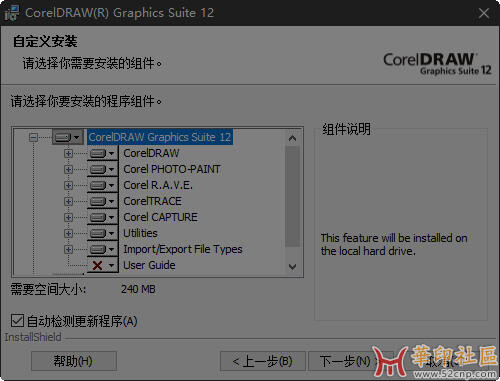Expand the Utilities tree node
Viewport: 500px width, 381px height.
68,233
